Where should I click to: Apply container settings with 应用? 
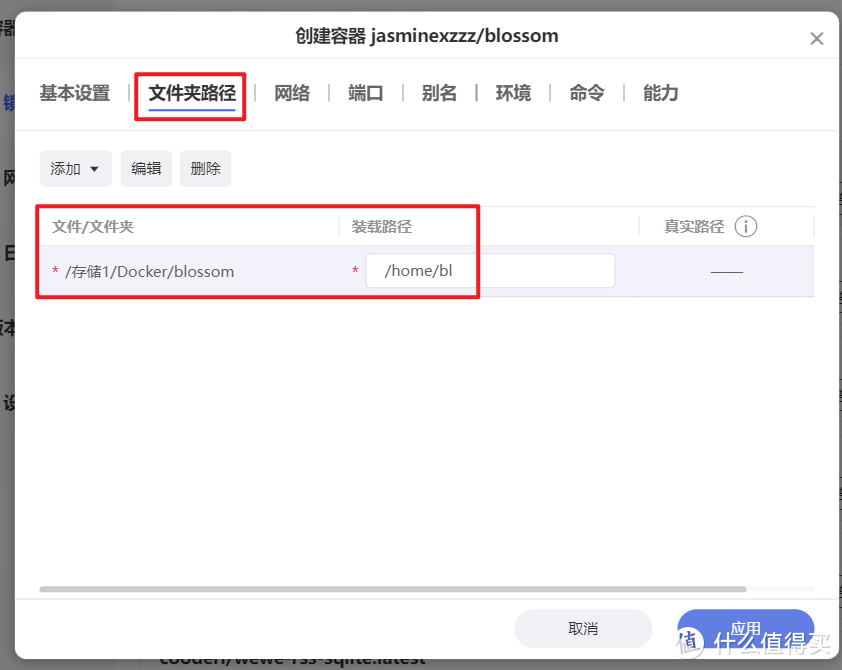pos(745,628)
